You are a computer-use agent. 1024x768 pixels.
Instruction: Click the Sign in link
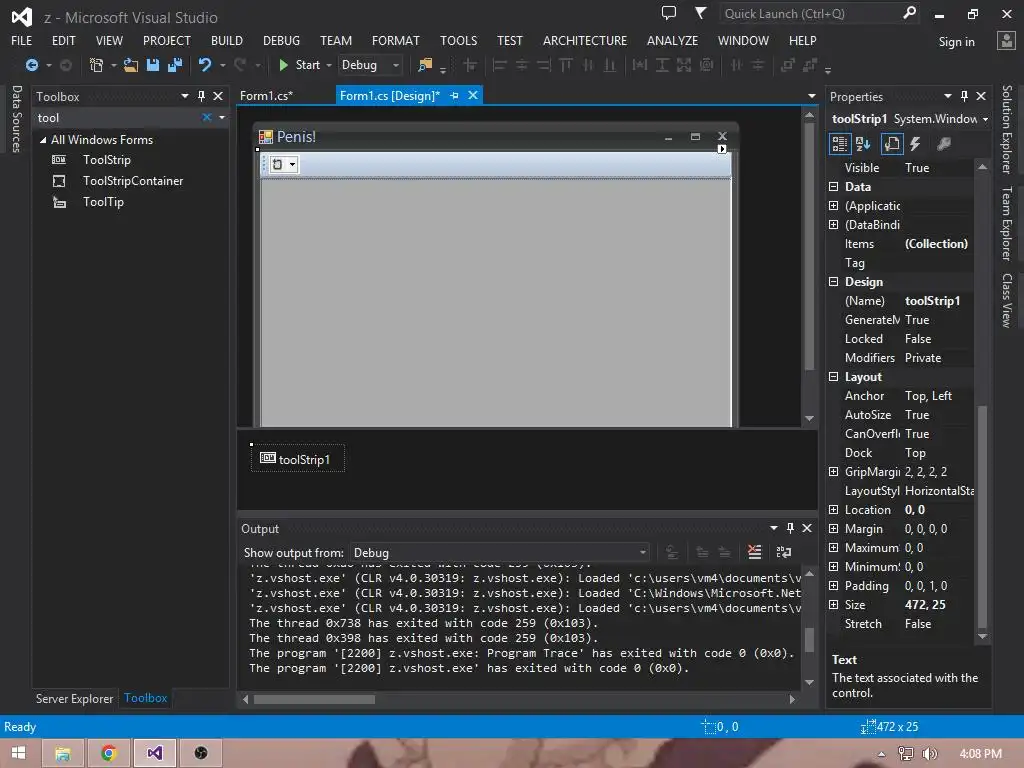[x=957, y=42]
